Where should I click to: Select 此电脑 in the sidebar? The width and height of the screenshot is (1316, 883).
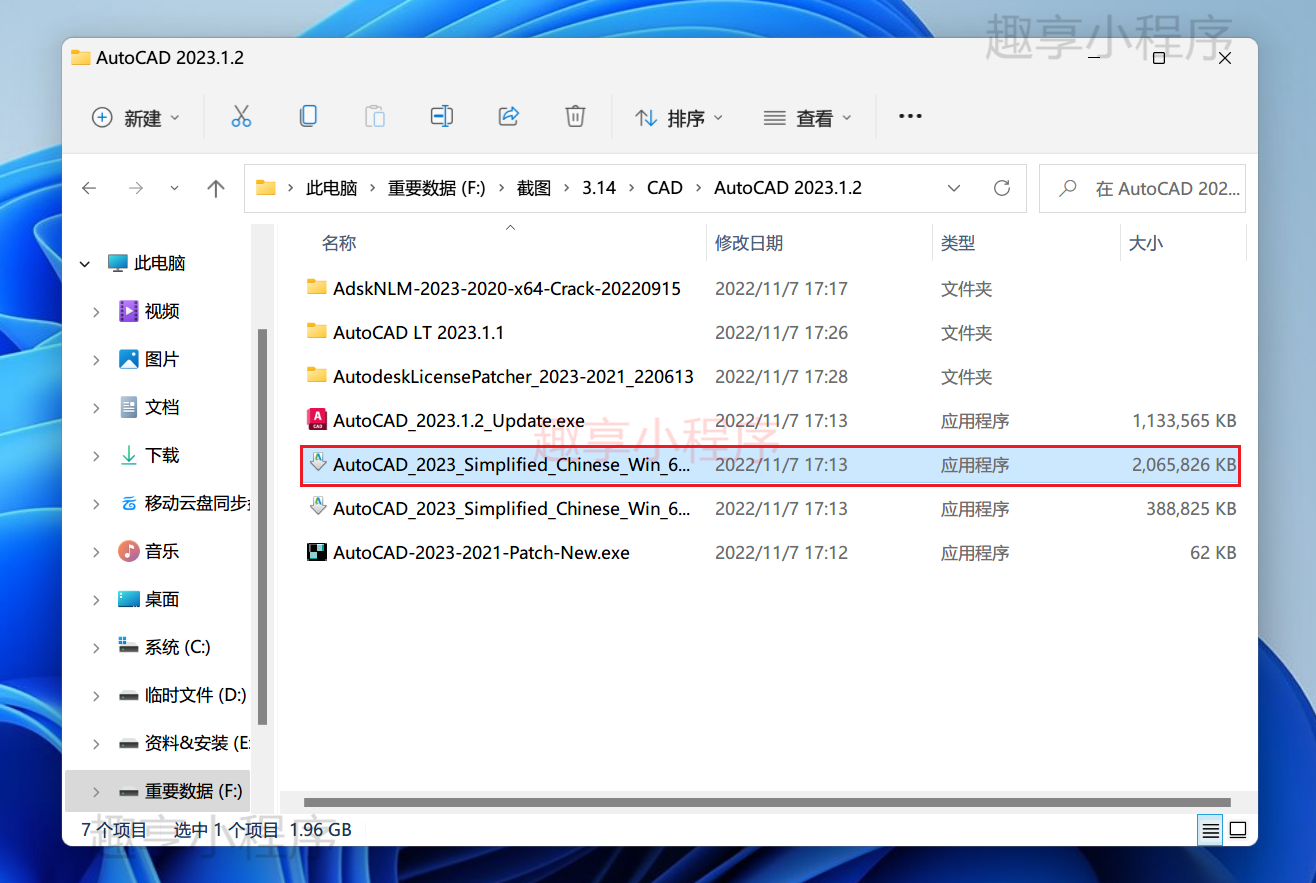(x=160, y=264)
